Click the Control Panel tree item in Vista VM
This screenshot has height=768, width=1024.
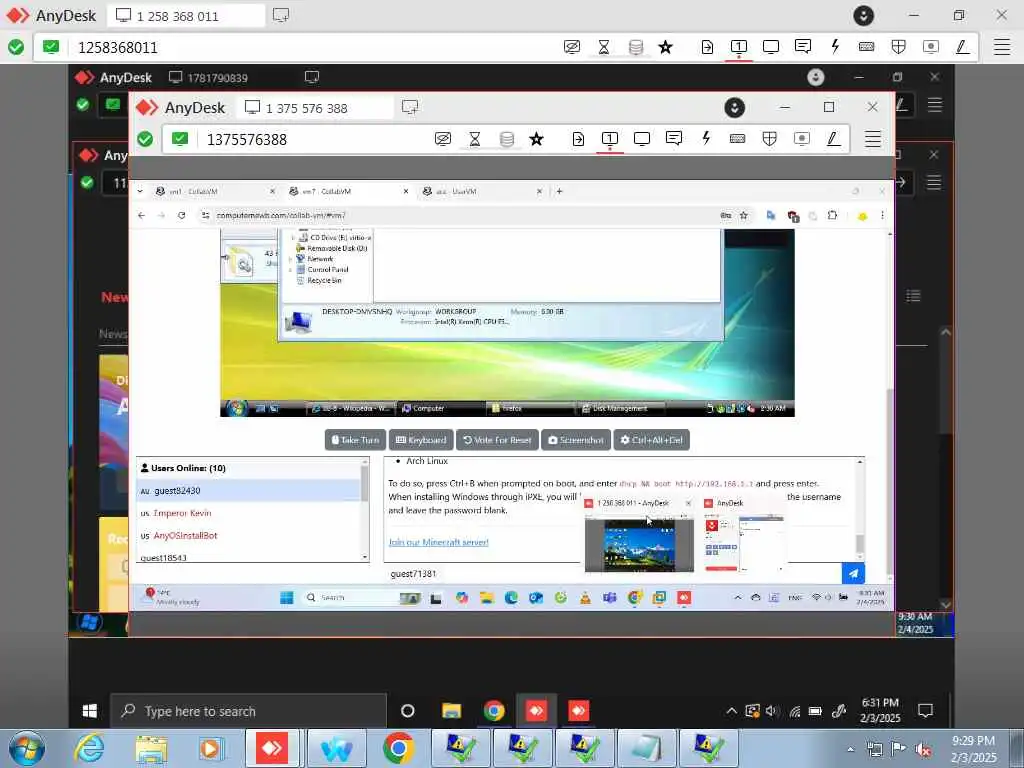328,270
